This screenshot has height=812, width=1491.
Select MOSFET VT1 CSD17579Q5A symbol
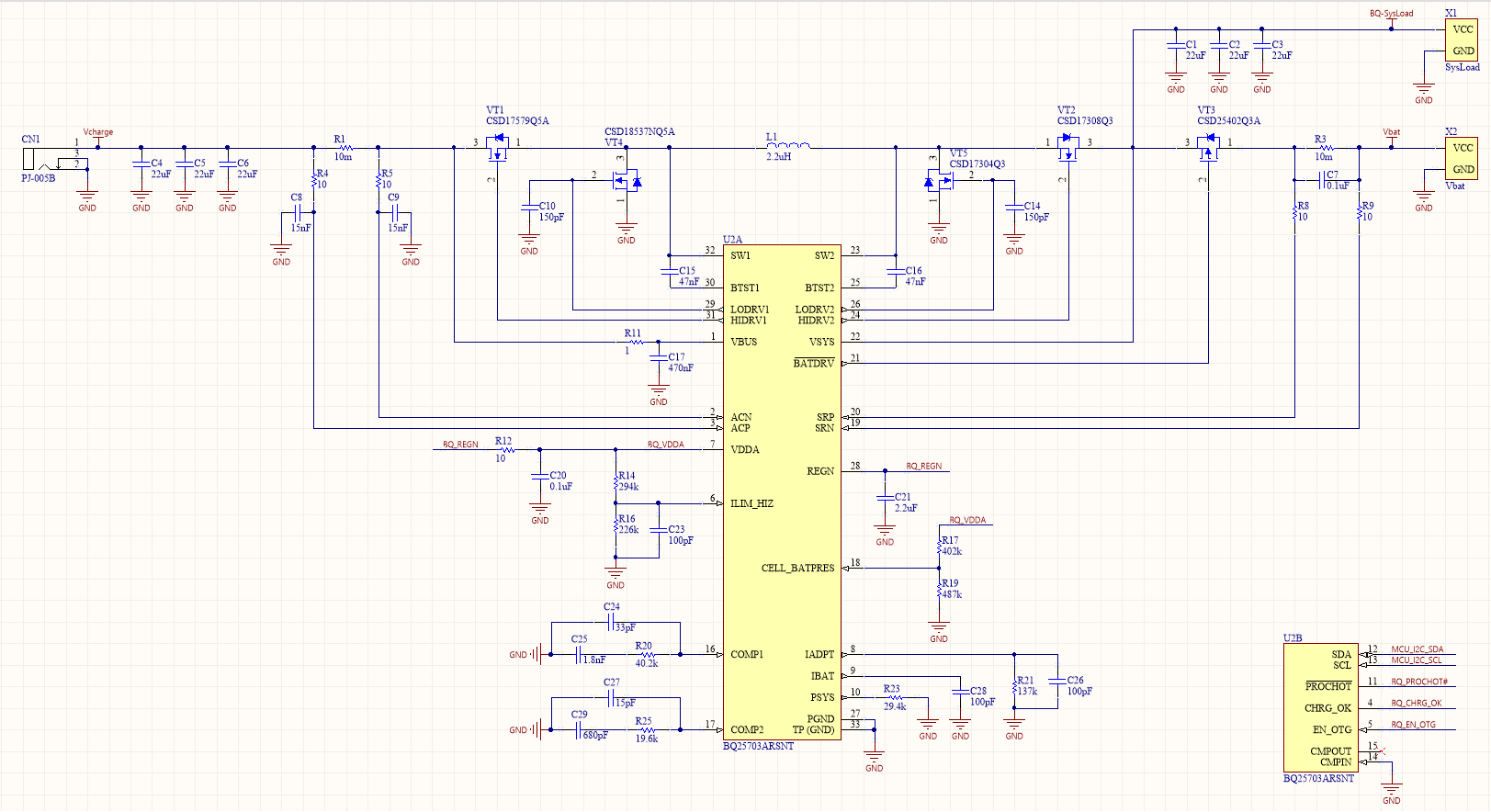click(499, 147)
